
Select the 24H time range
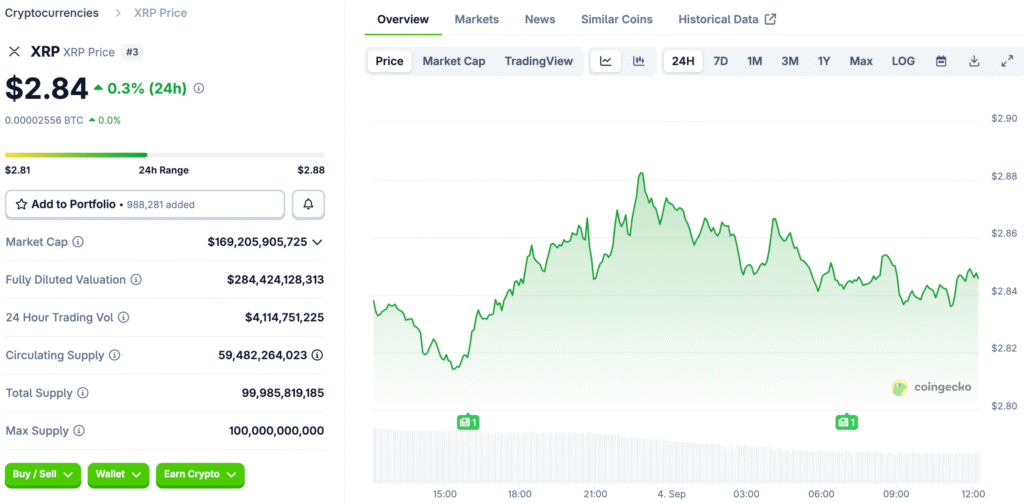coord(683,61)
